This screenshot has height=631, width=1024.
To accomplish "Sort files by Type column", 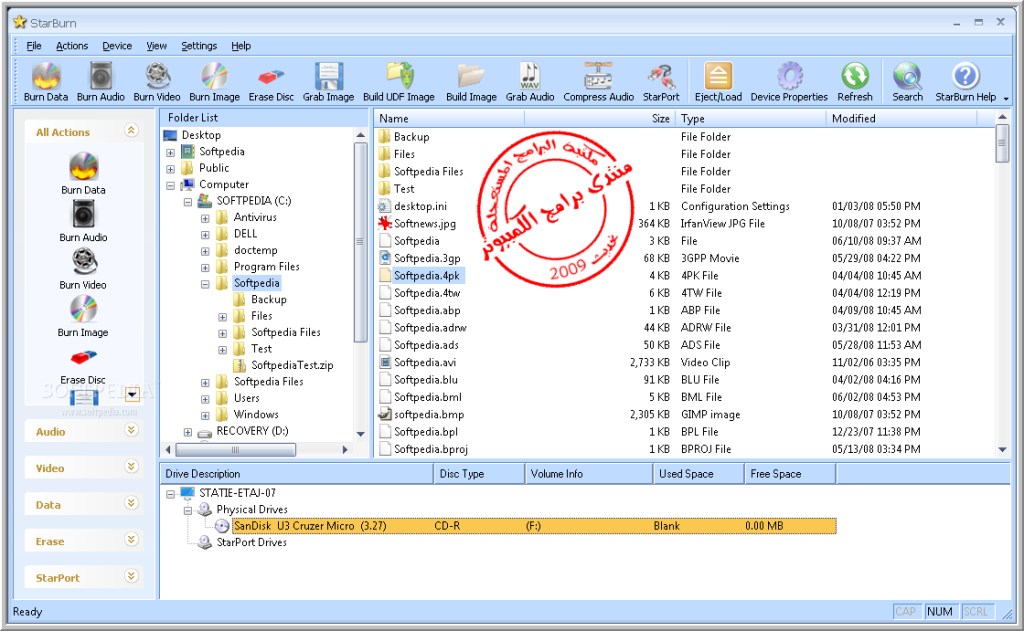I will click(750, 118).
